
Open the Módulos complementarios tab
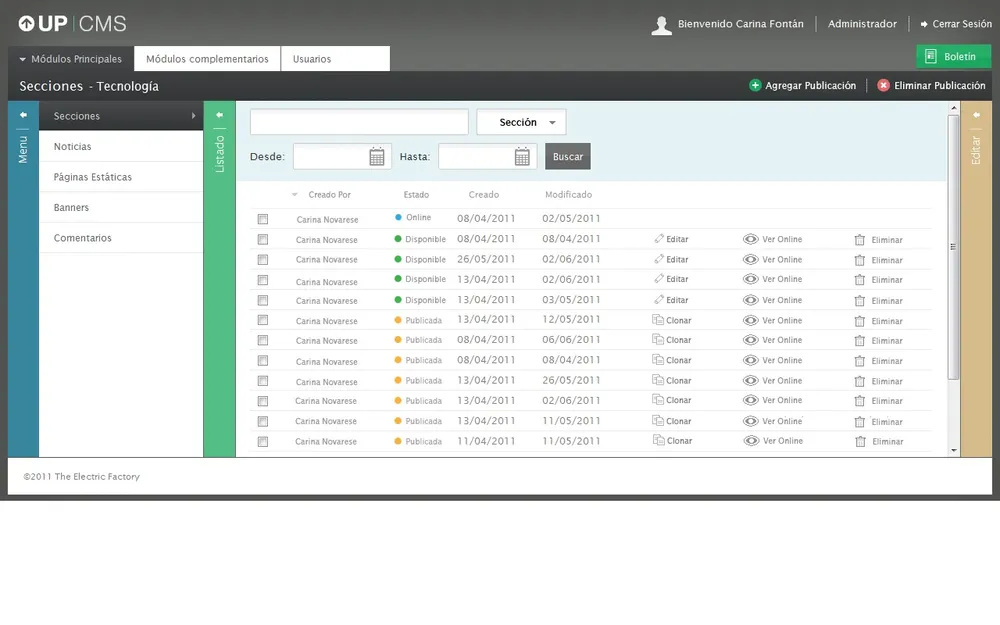[x=207, y=59]
